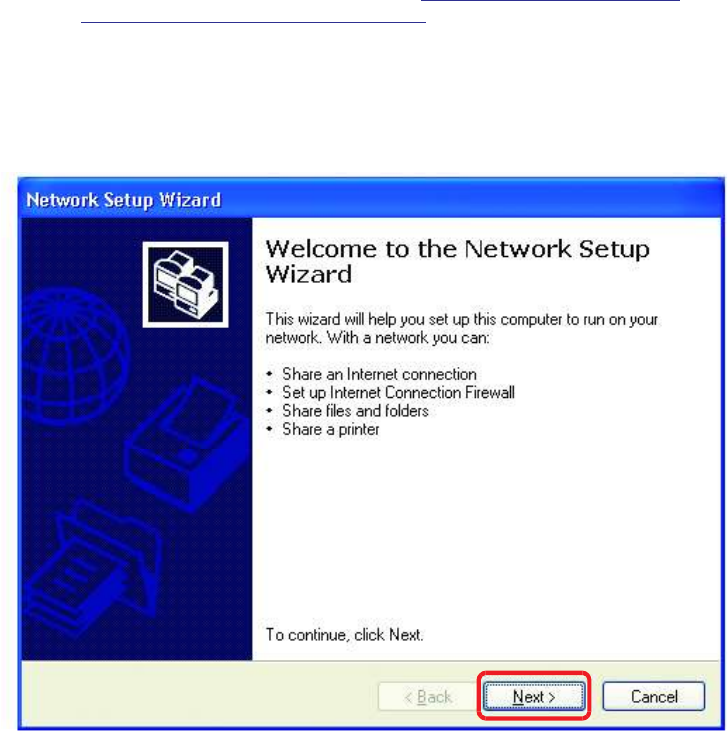Click the To continue, click Next text

click(x=345, y=635)
